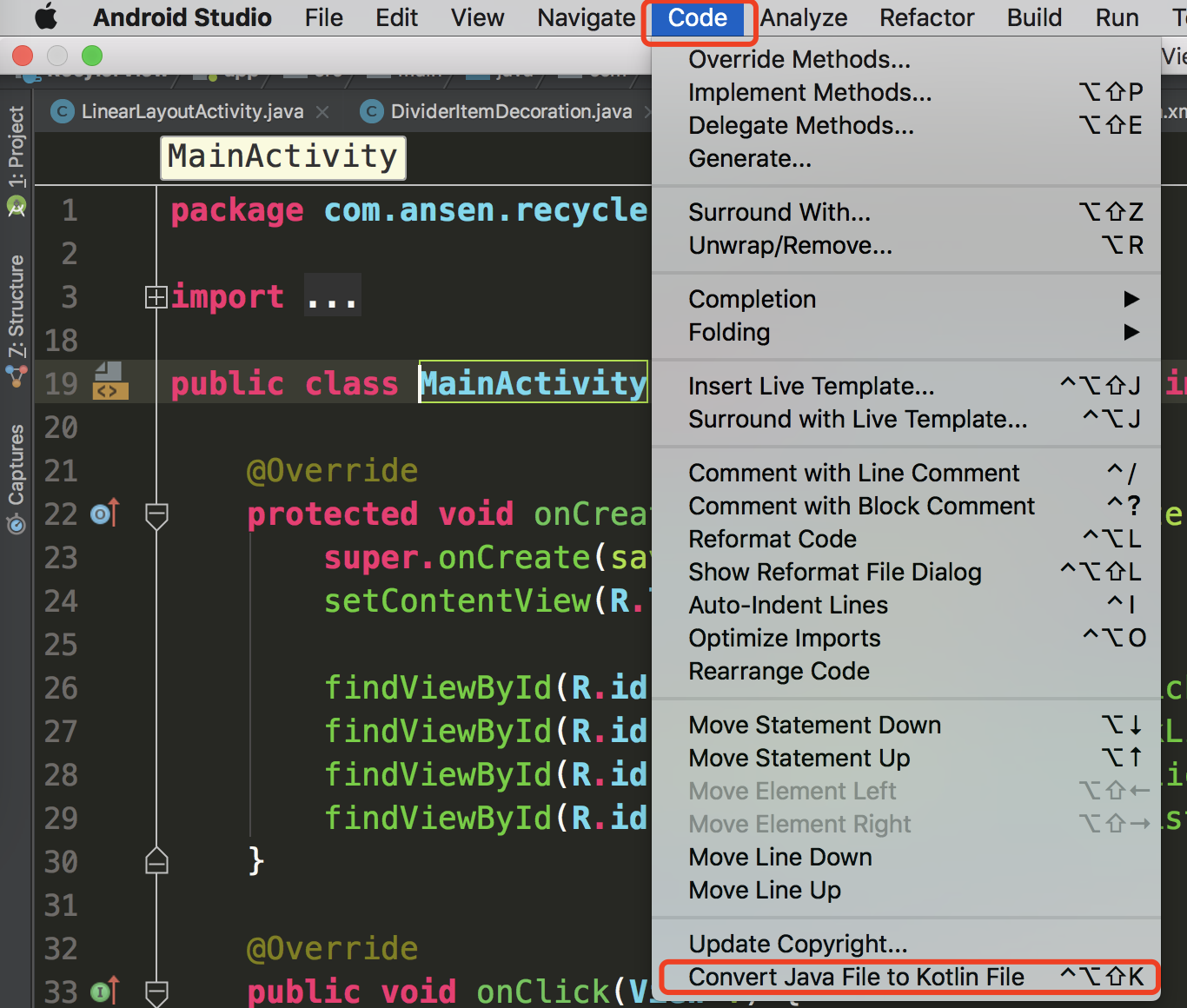The width and height of the screenshot is (1187, 1008).
Task: Select Comment with Block Comment
Action: point(906,506)
